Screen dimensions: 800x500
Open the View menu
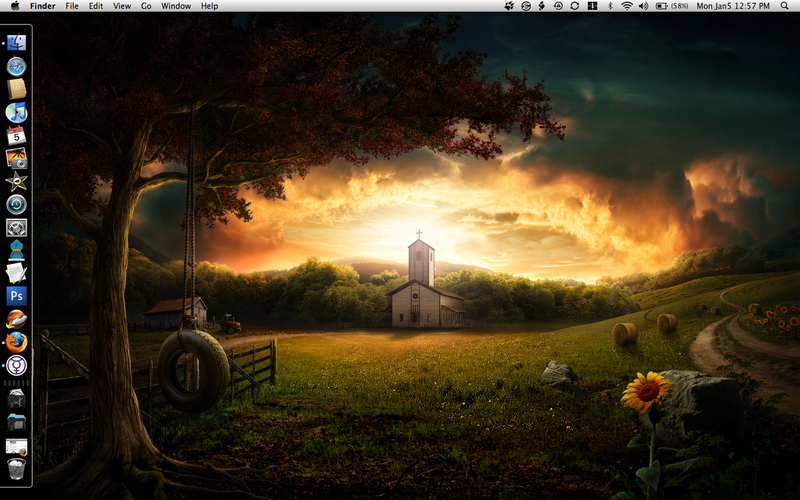point(122,6)
